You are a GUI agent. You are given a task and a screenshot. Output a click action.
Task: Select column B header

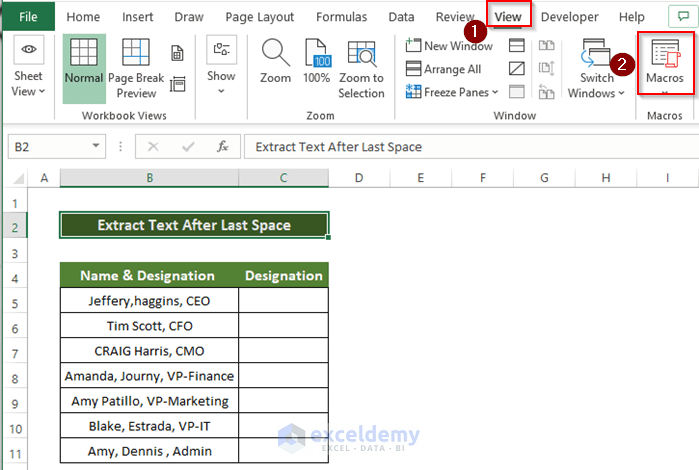point(149,178)
